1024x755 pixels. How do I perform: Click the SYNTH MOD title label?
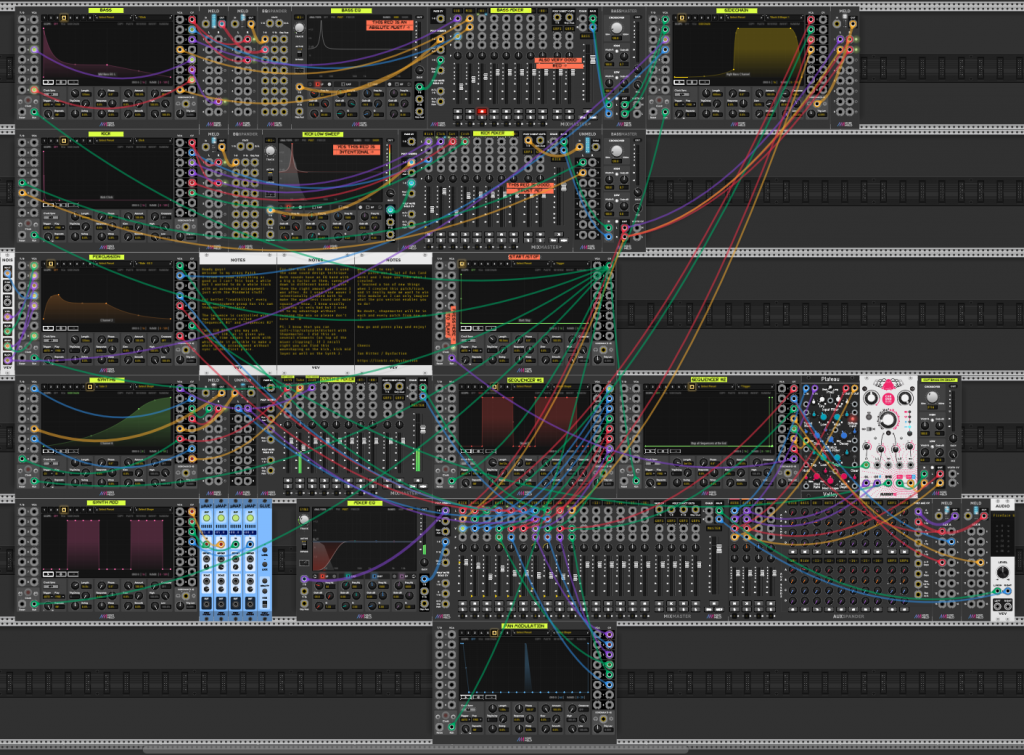pyautogui.click(x=106, y=502)
